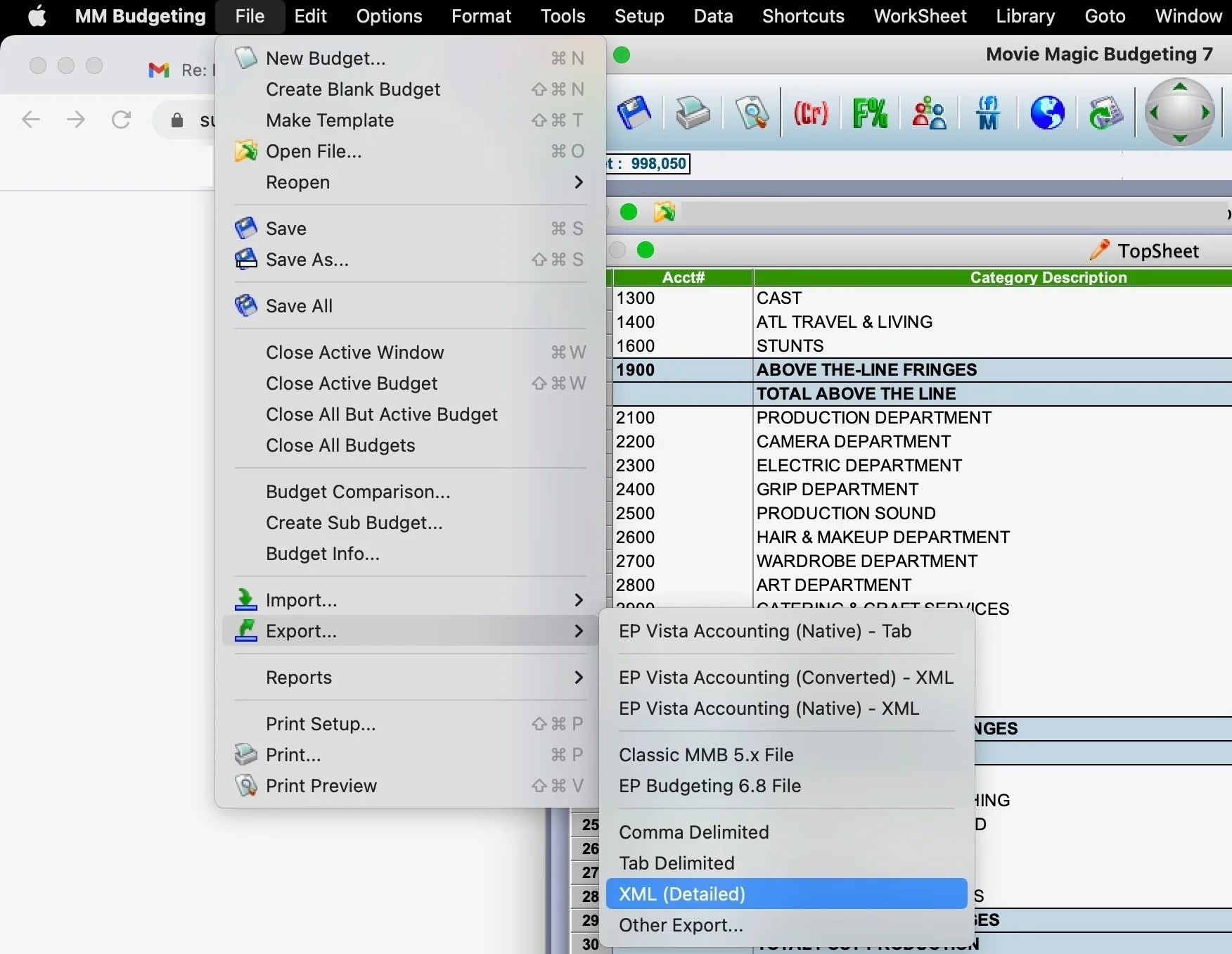Click Create Blank Budget
Viewport: 1232px width, 954px height.
tap(410, 89)
